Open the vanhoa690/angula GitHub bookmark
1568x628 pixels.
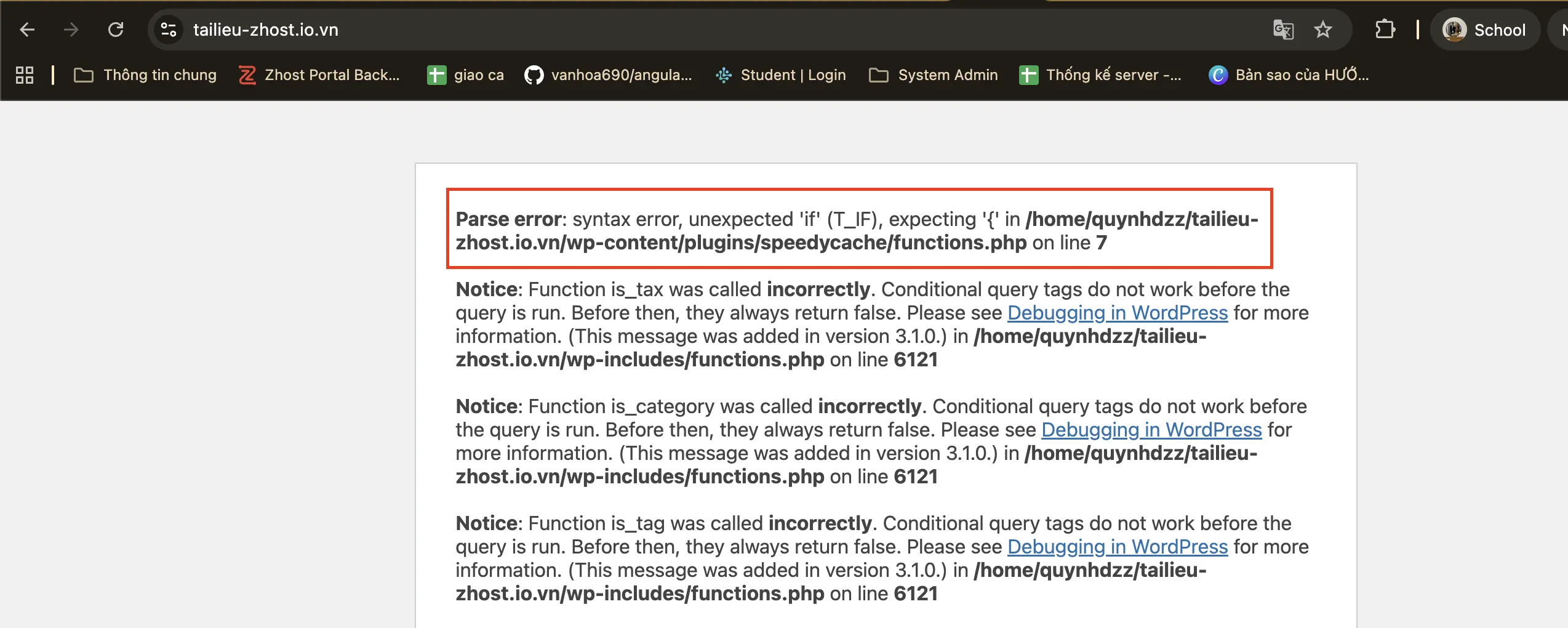[609, 75]
